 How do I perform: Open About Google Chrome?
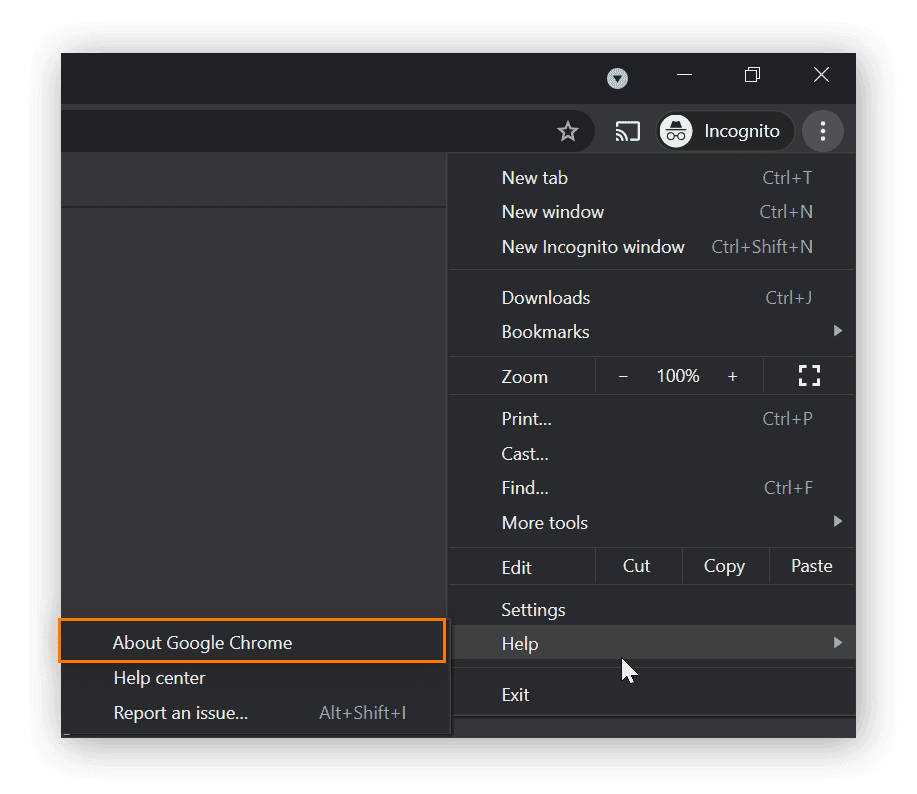coord(253,643)
